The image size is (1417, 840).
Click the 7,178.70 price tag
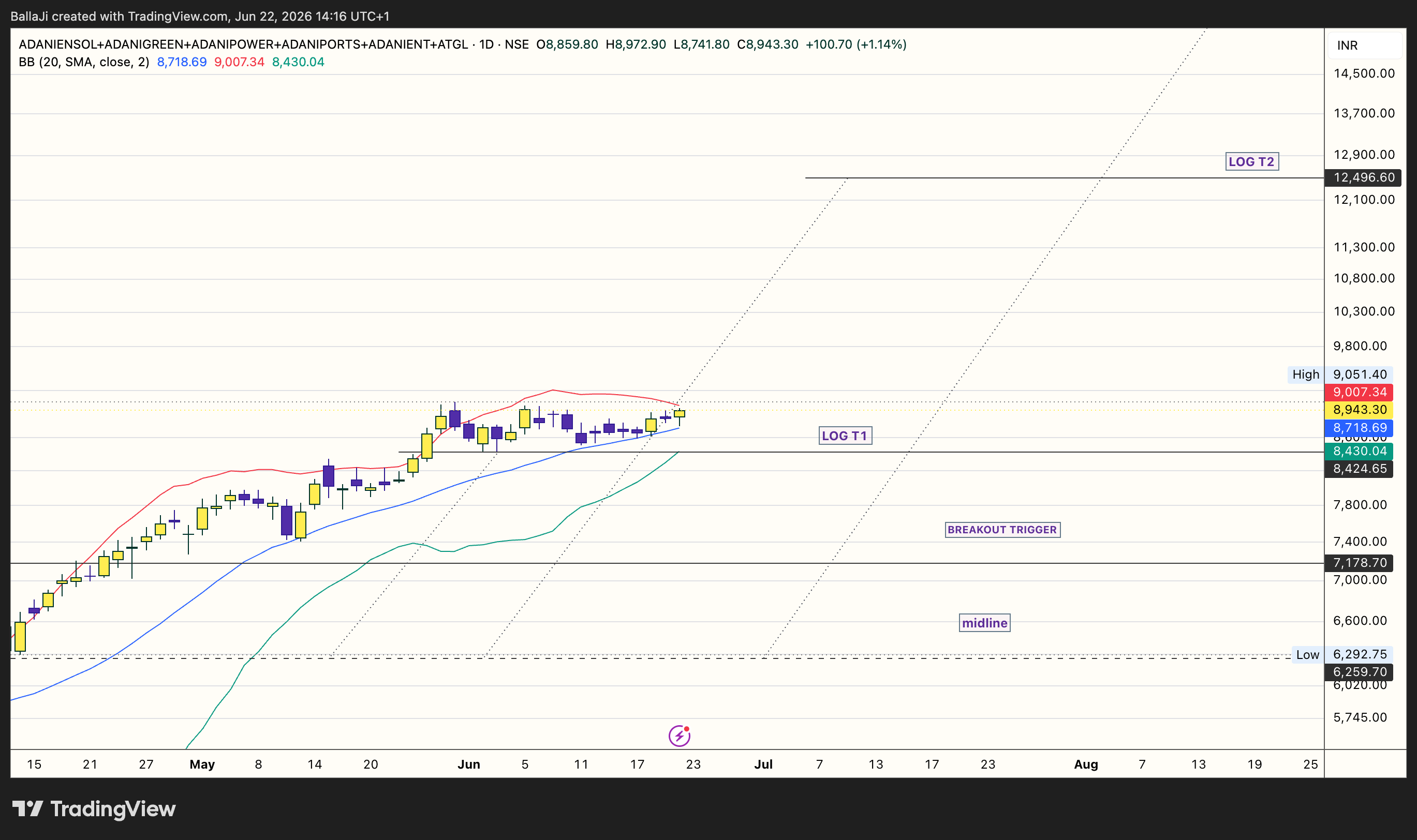[1359, 563]
